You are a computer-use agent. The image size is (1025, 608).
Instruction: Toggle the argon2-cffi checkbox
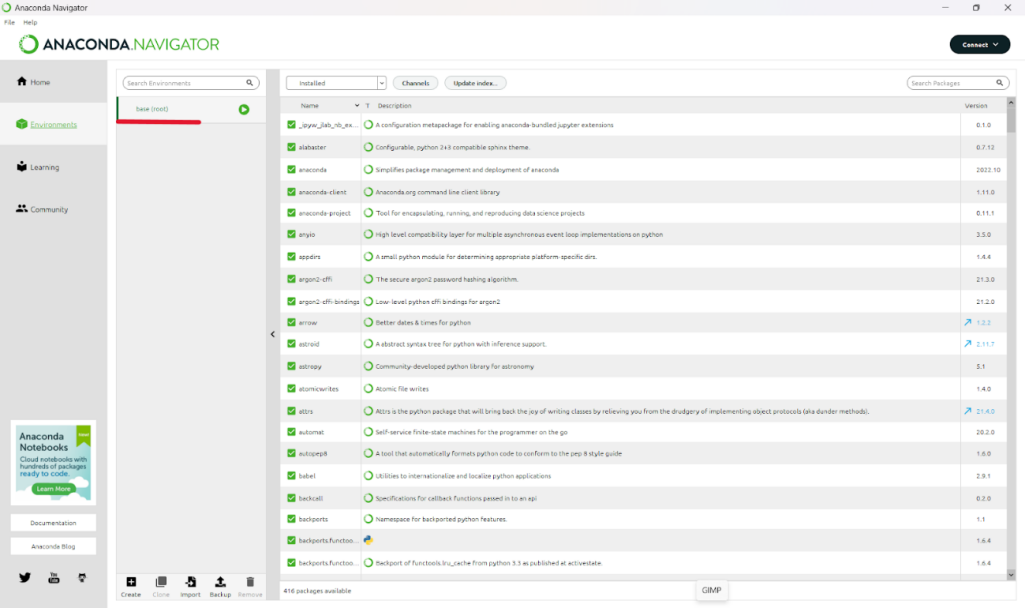pos(292,279)
